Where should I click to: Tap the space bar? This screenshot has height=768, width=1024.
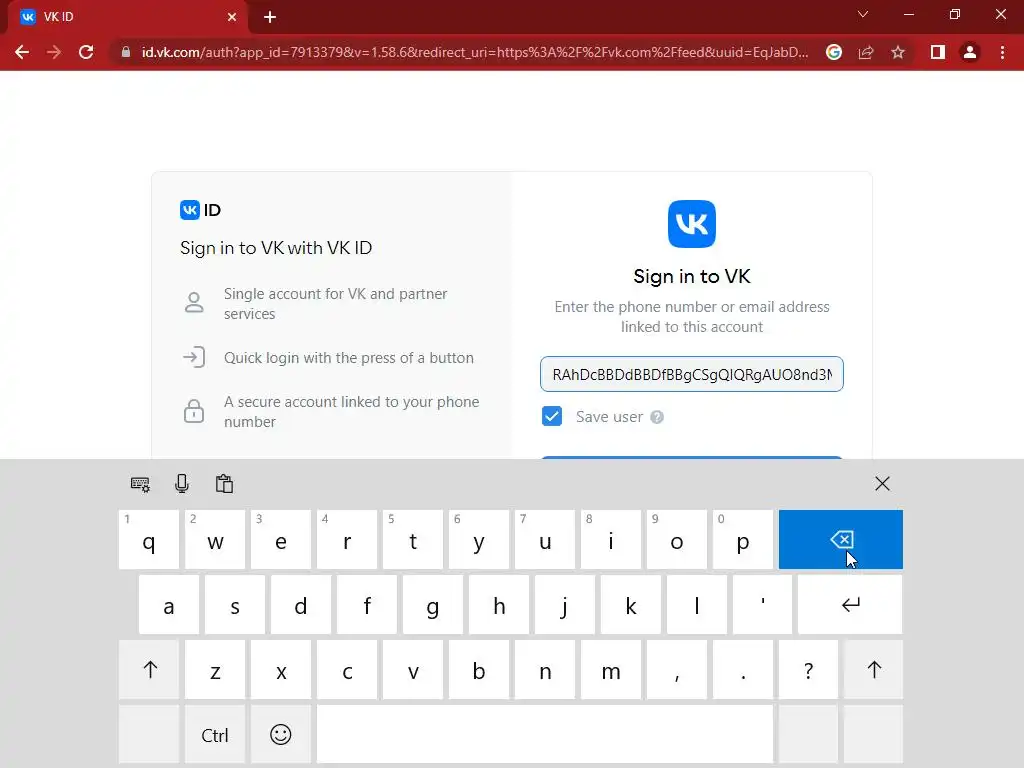coord(545,735)
